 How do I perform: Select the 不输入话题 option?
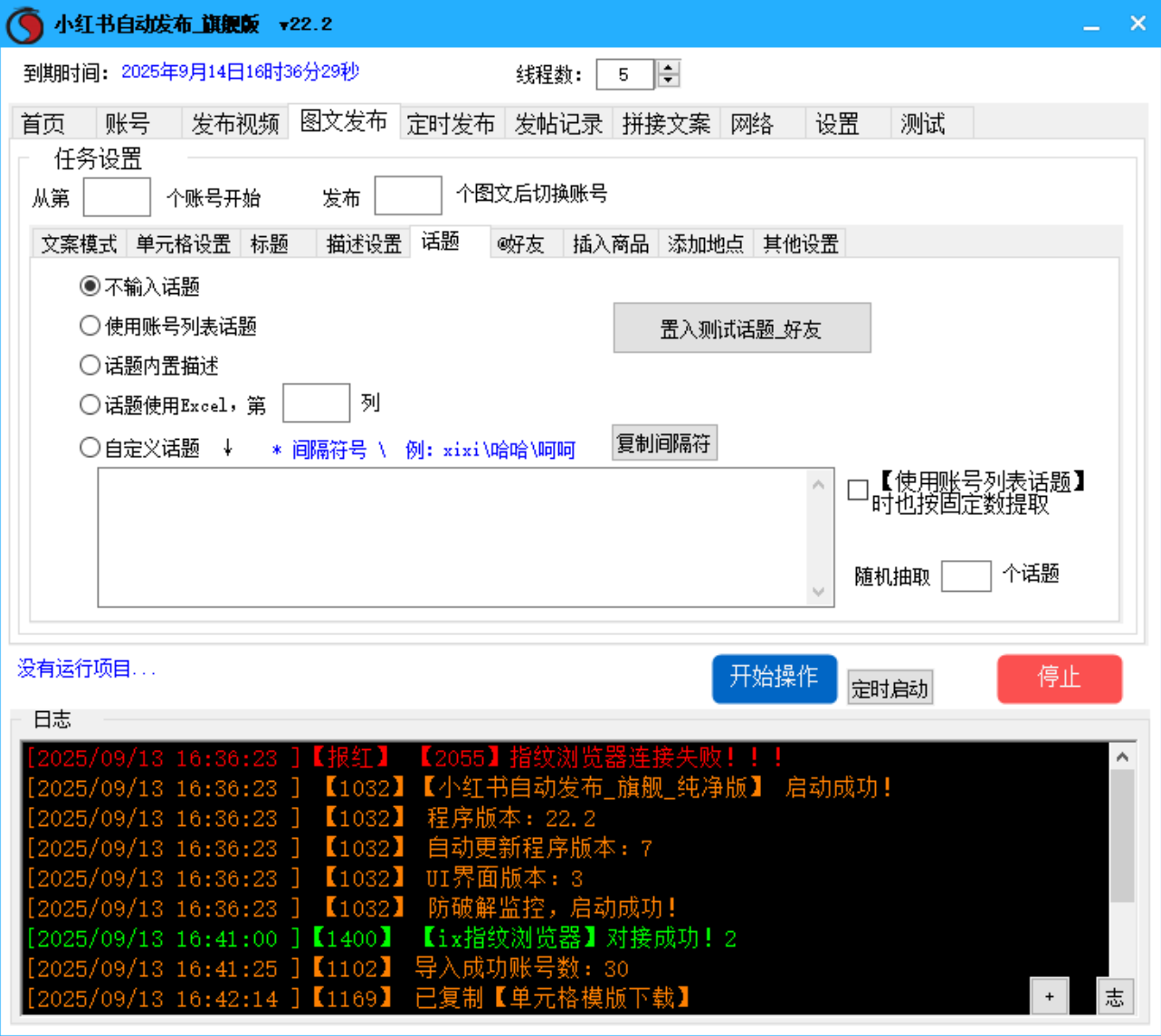pyautogui.click(x=89, y=287)
